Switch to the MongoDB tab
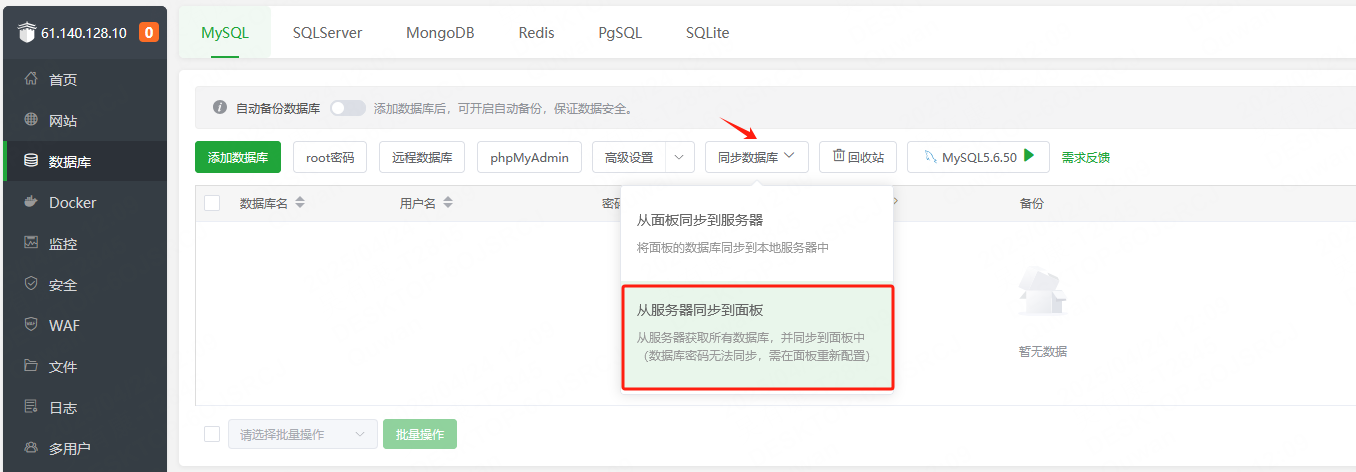This screenshot has width=1356, height=472. [440, 32]
